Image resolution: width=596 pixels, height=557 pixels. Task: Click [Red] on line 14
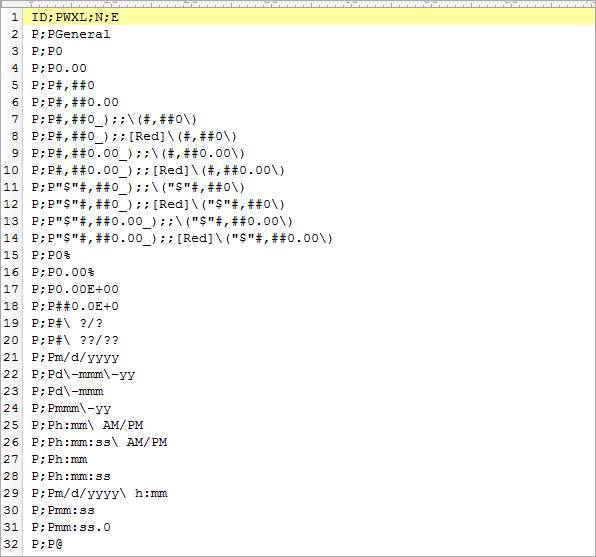[x=195, y=238]
